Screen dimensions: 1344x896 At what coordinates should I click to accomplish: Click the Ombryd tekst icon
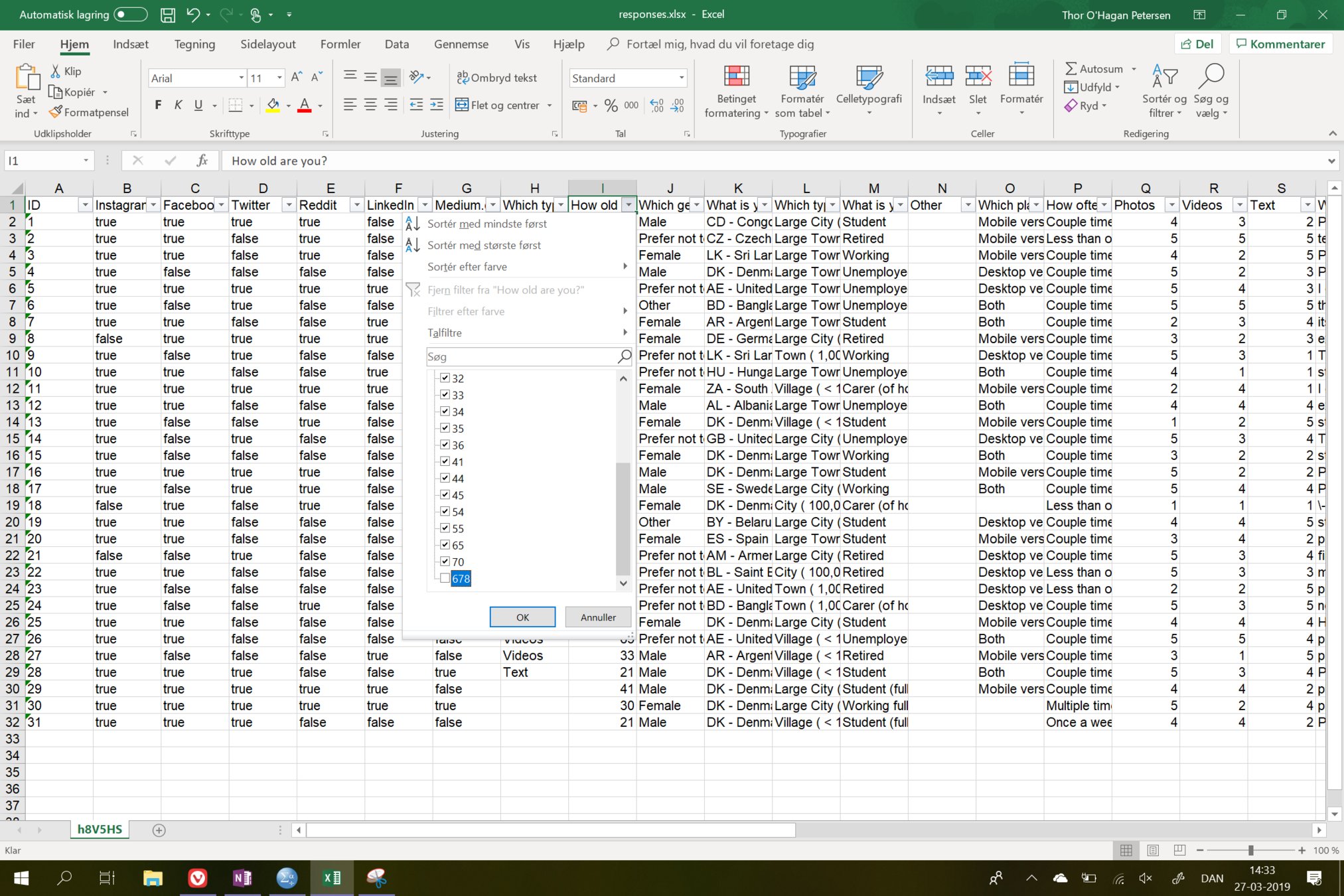463,78
